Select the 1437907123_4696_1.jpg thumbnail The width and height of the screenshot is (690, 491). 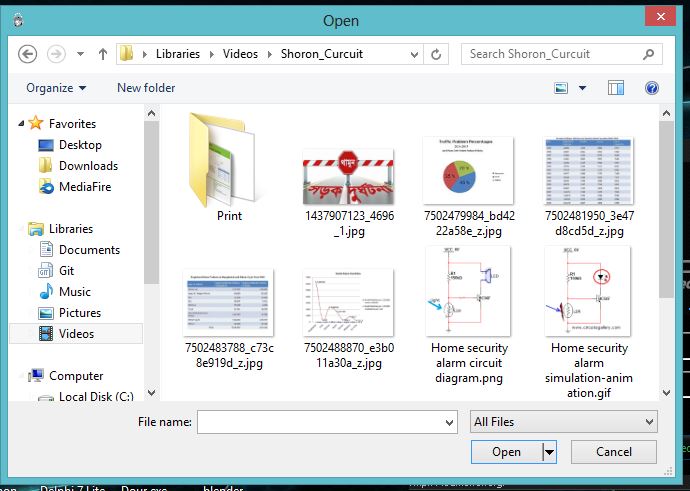pos(349,177)
